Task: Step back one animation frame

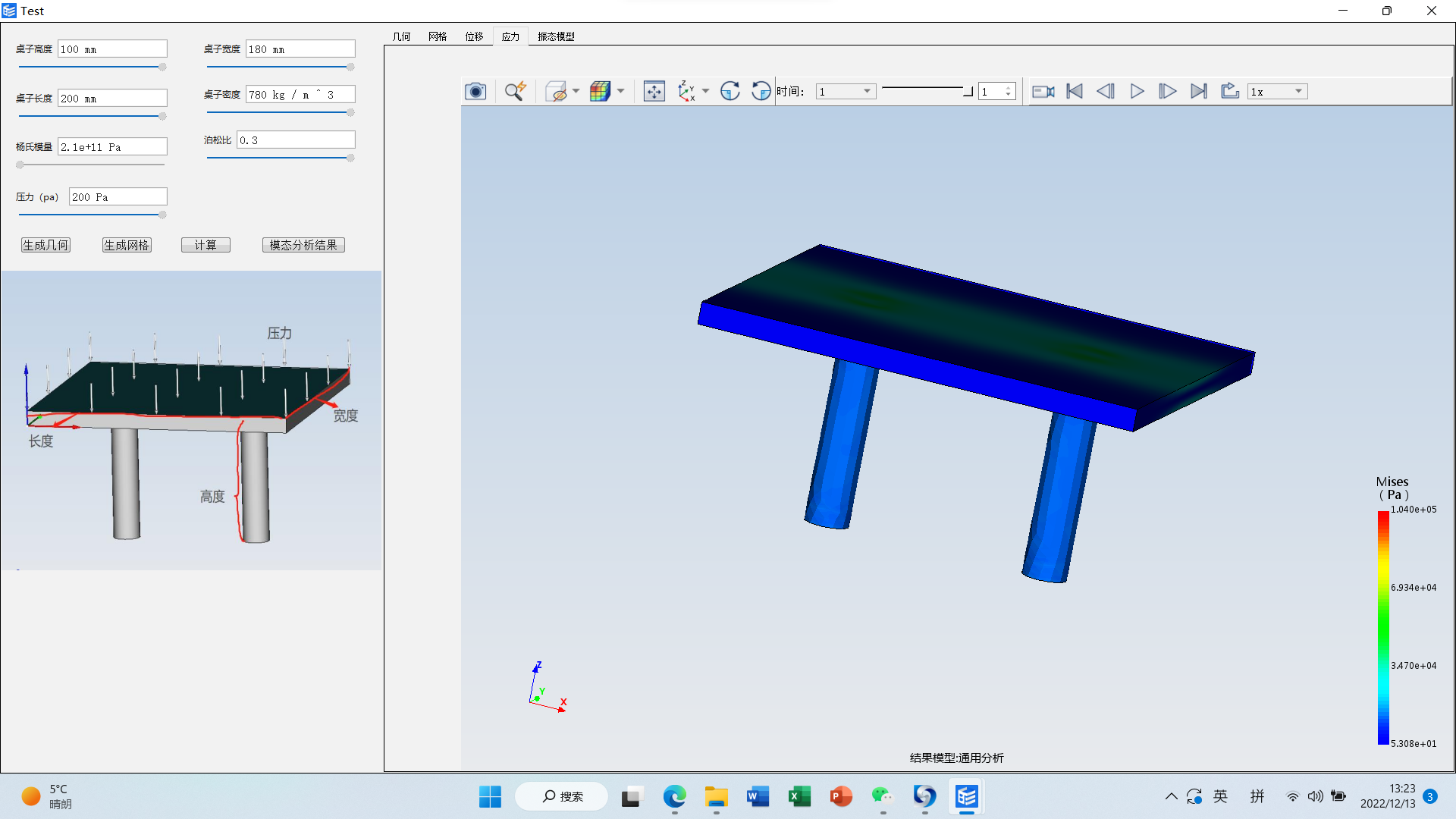Action: click(1106, 92)
